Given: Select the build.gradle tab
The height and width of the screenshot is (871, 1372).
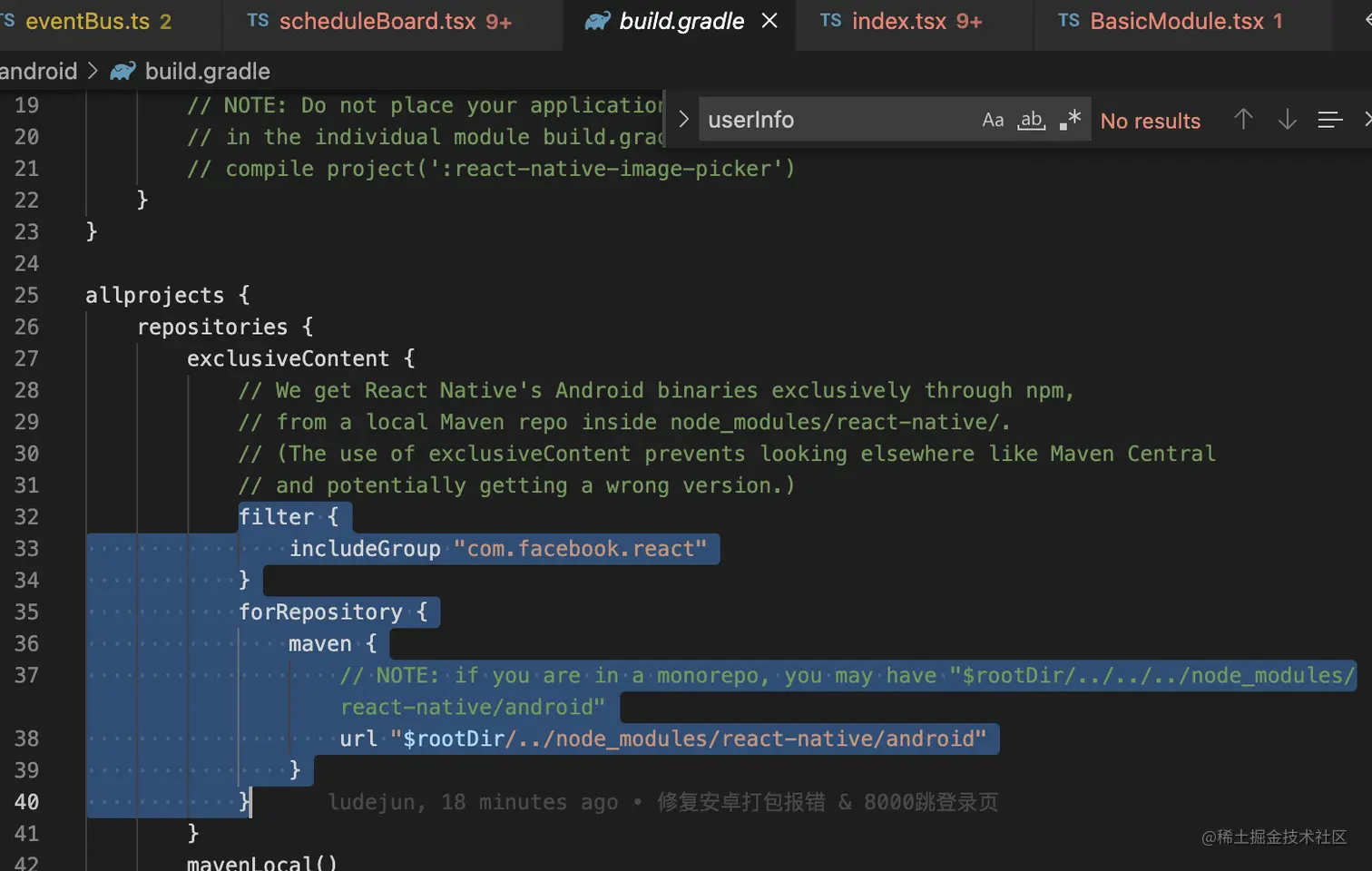Looking at the screenshot, I should (681, 21).
